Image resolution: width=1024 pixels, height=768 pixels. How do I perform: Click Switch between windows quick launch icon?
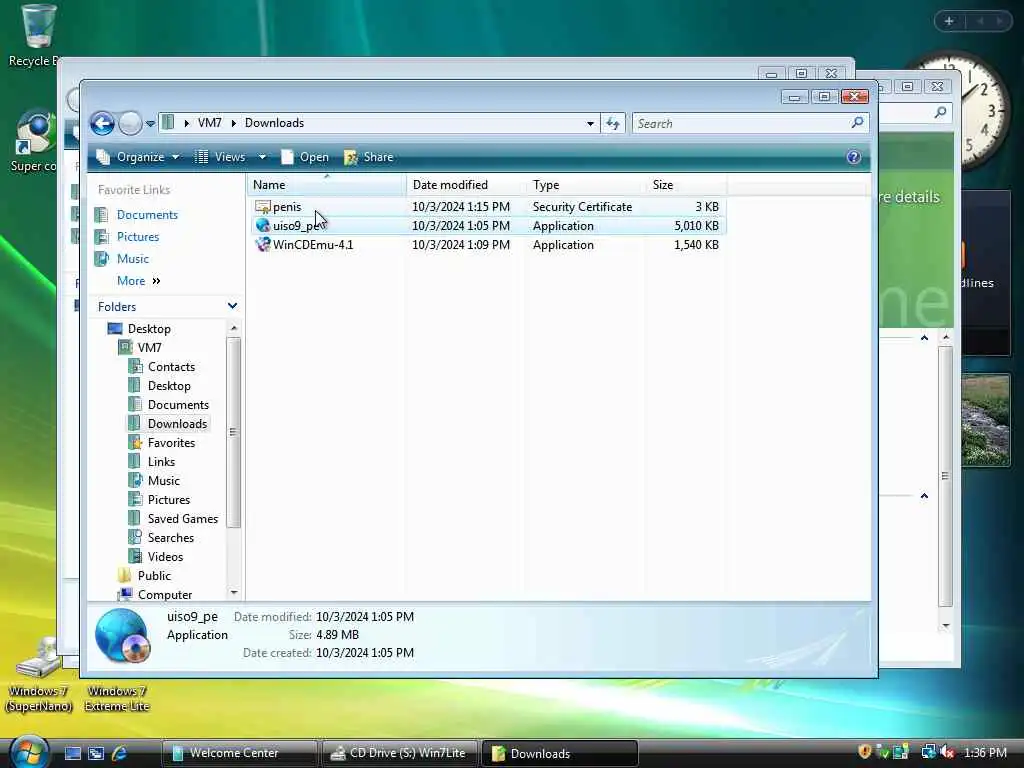tap(96, 753)
